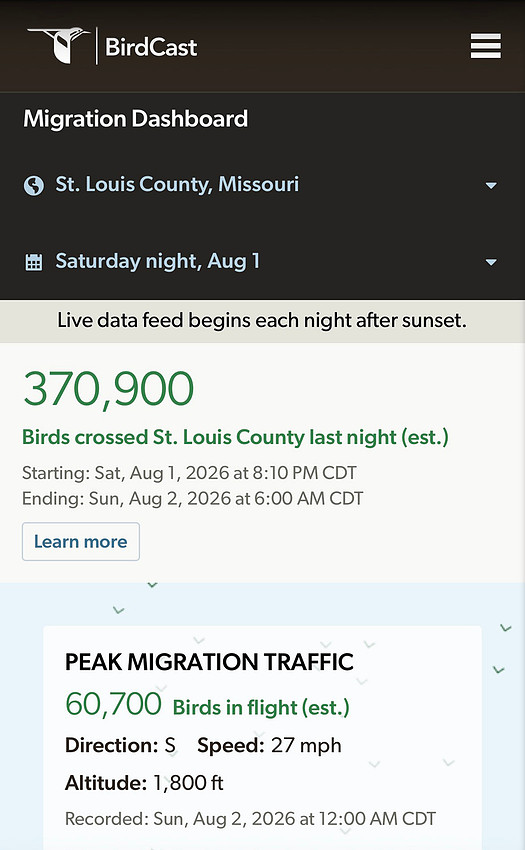The width and height of the screenshot is (525, 850).
Task: Click the Birds crossed St. Louis County text
Action: (235, 437)
